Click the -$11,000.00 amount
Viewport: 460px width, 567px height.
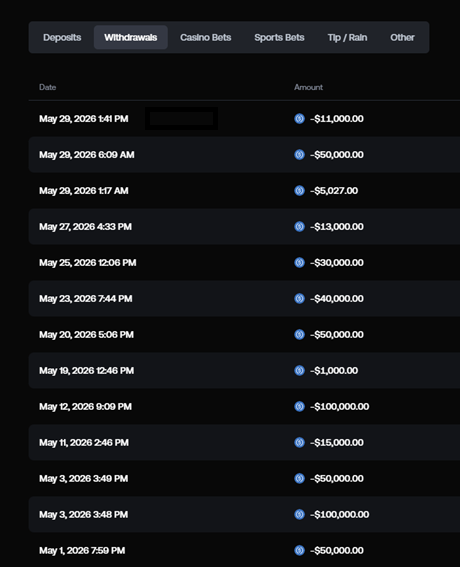coord(337,119)
